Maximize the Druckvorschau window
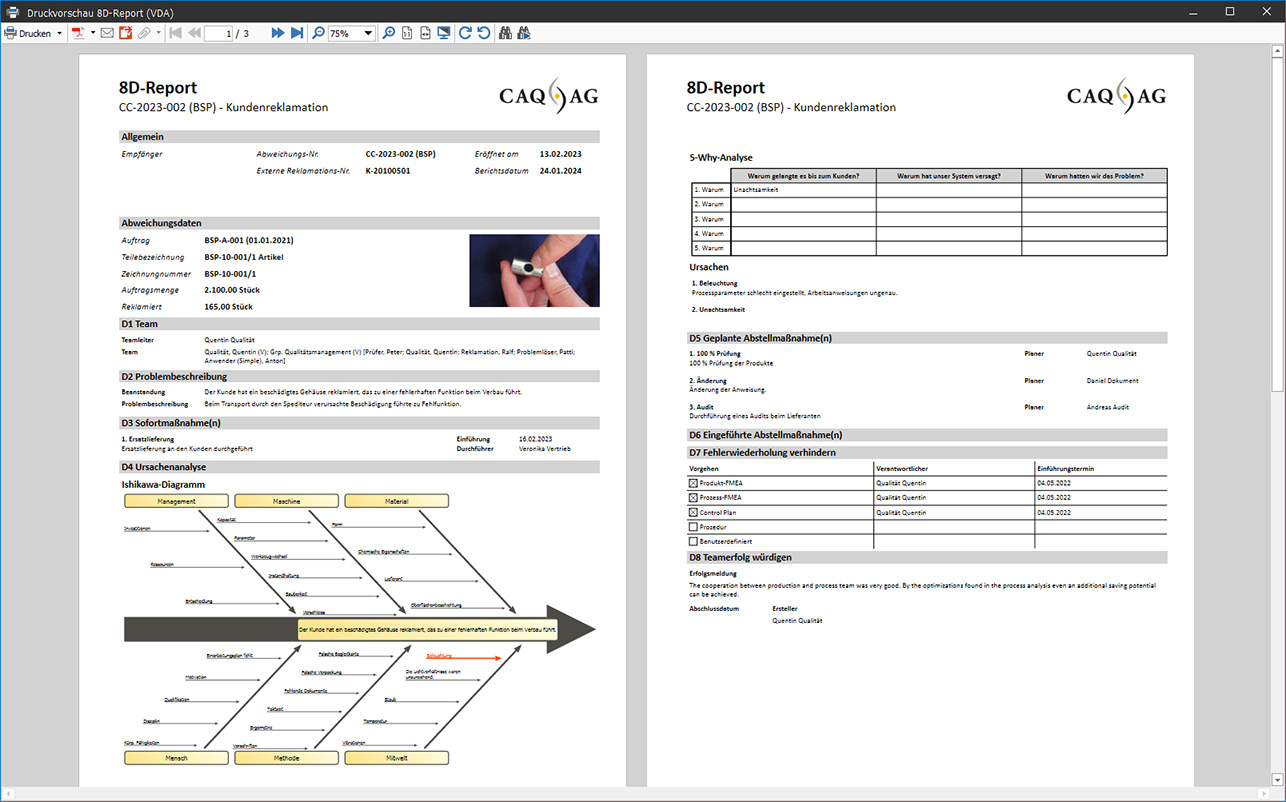Screen dimensions: 1286x802 tap(1230, 11)
